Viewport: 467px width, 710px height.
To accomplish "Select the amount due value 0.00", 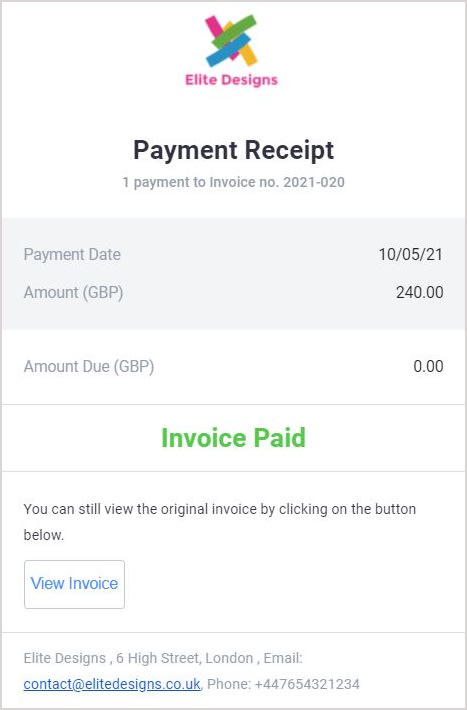I will tap(428, 366).
